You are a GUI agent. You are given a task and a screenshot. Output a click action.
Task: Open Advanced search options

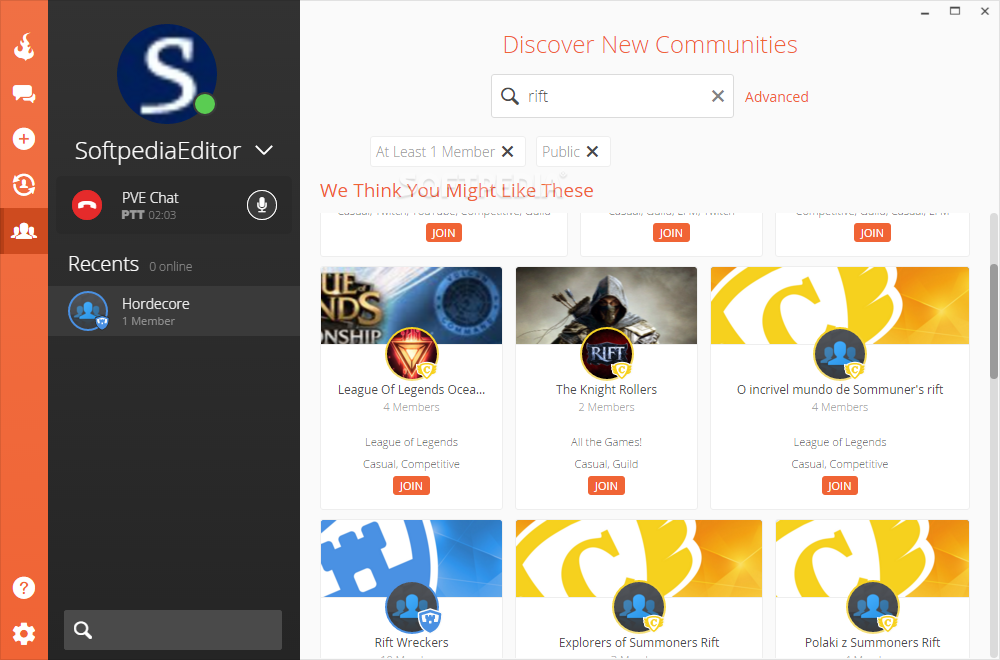tap(776, 97)
